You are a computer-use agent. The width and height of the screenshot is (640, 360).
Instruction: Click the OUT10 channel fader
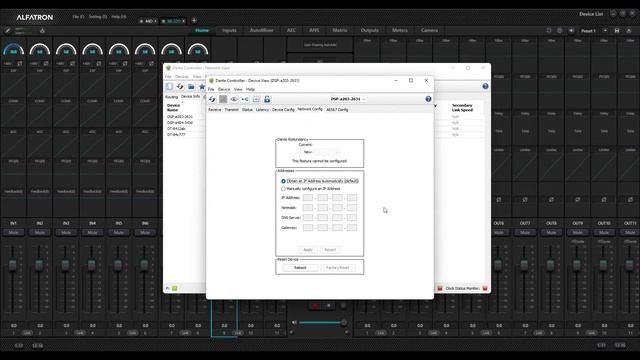point(603,266)
